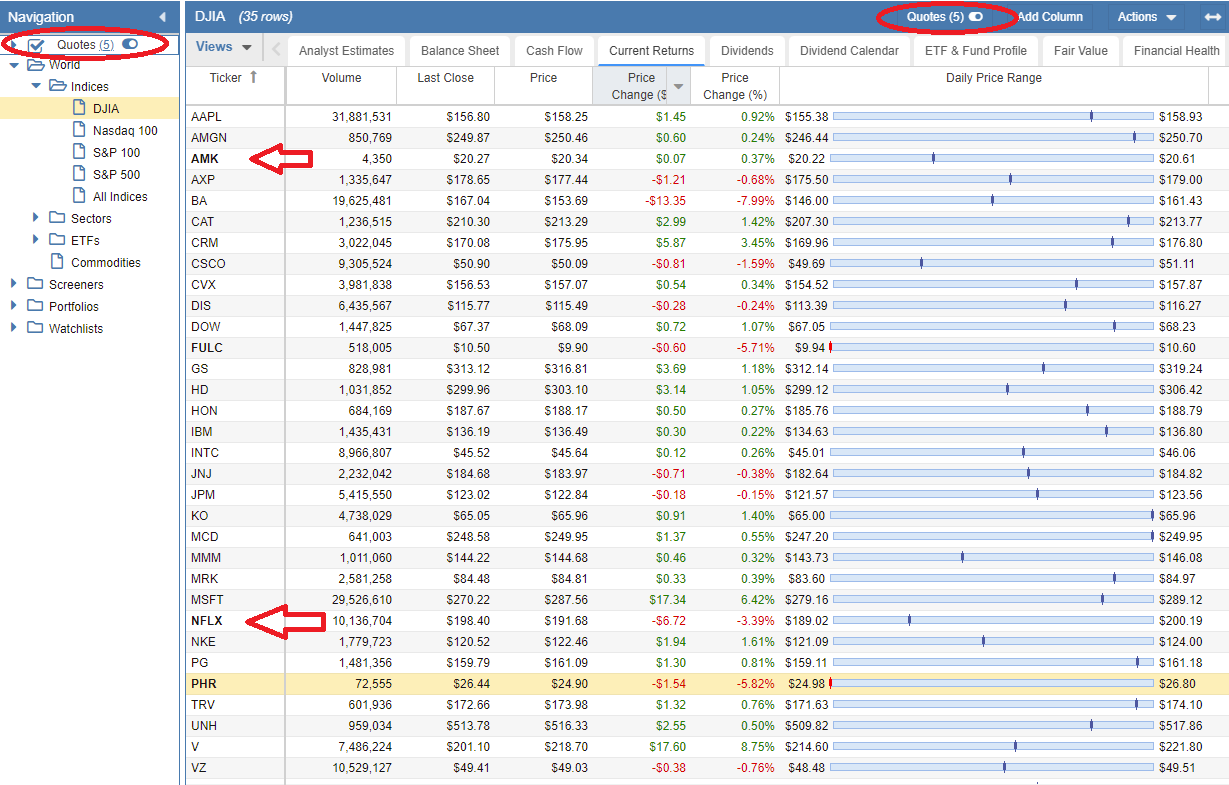Expand the Sectors tree node
This screenshot has height=785, width=1229.
tap(36, 218)
